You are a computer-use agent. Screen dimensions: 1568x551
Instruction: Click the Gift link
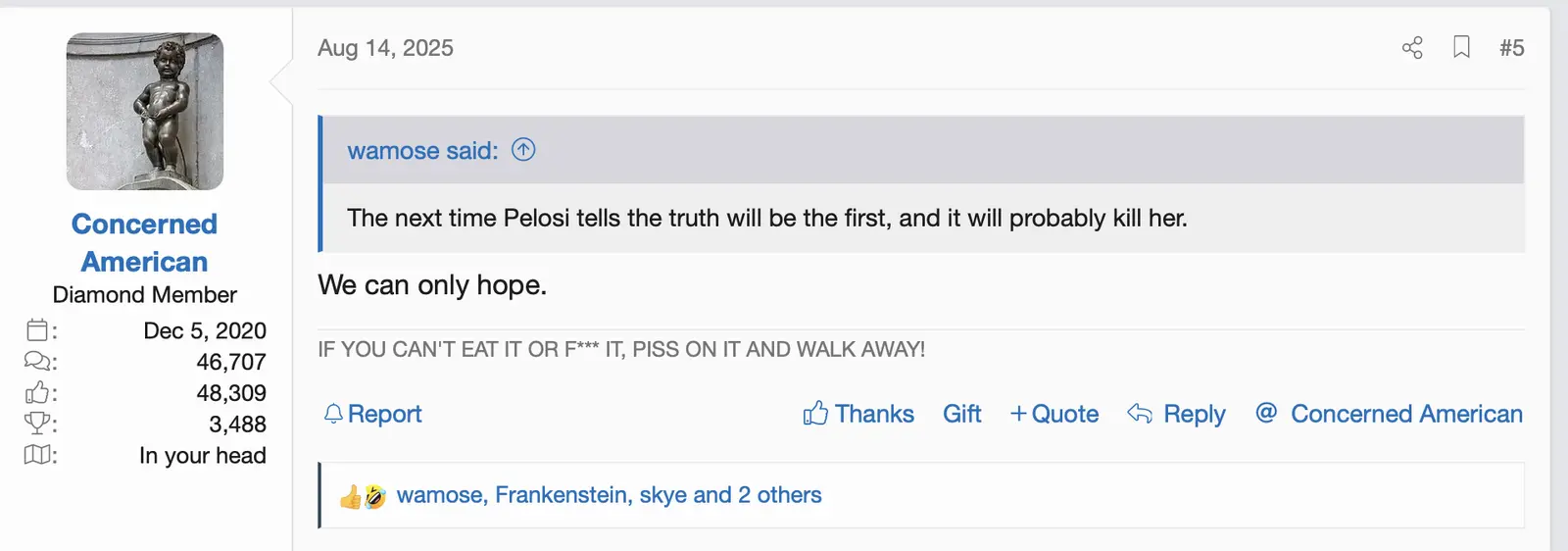tap(961, 414)
